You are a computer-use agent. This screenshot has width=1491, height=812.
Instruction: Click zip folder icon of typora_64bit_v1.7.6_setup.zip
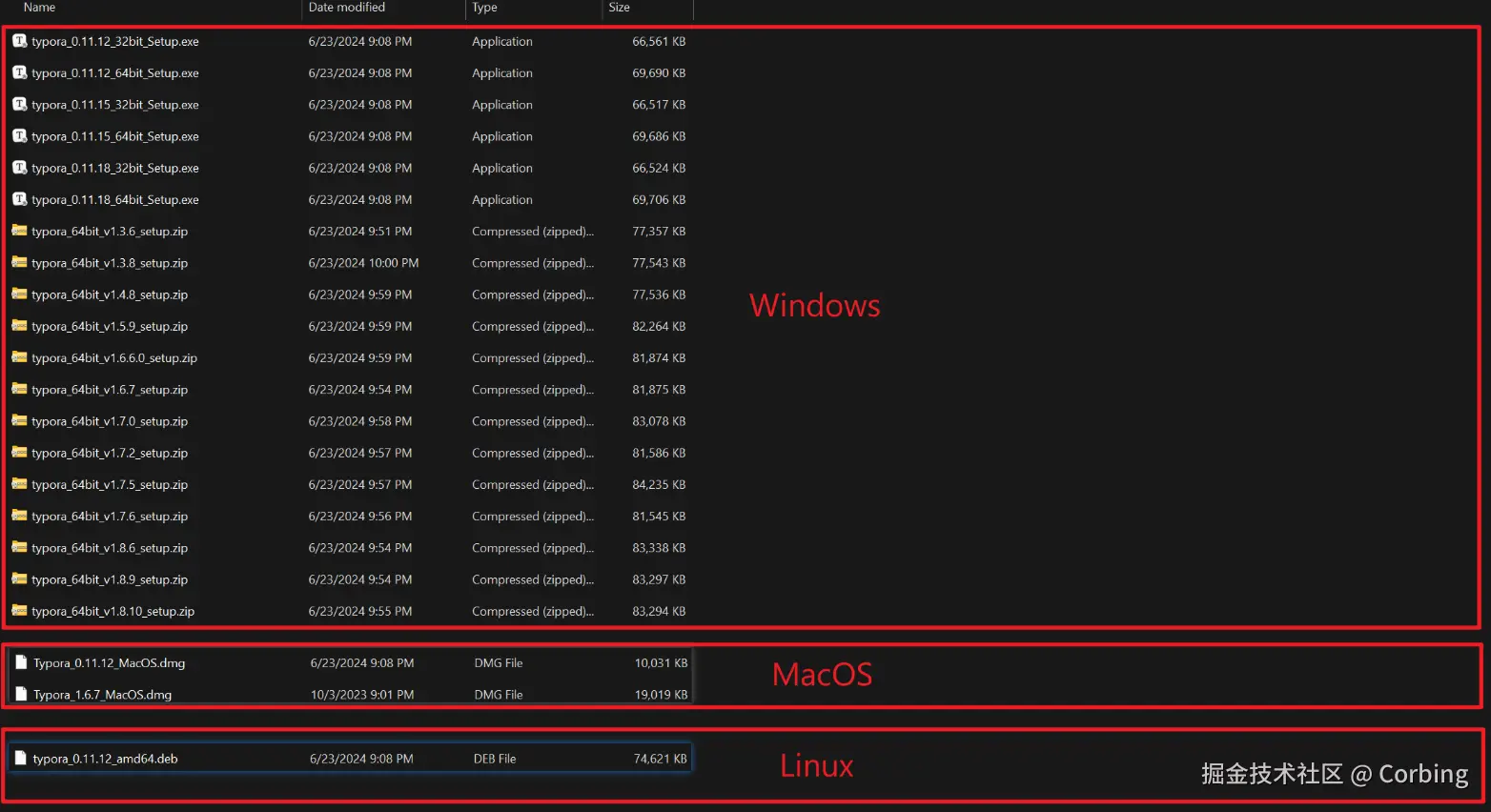coord(19,516)
